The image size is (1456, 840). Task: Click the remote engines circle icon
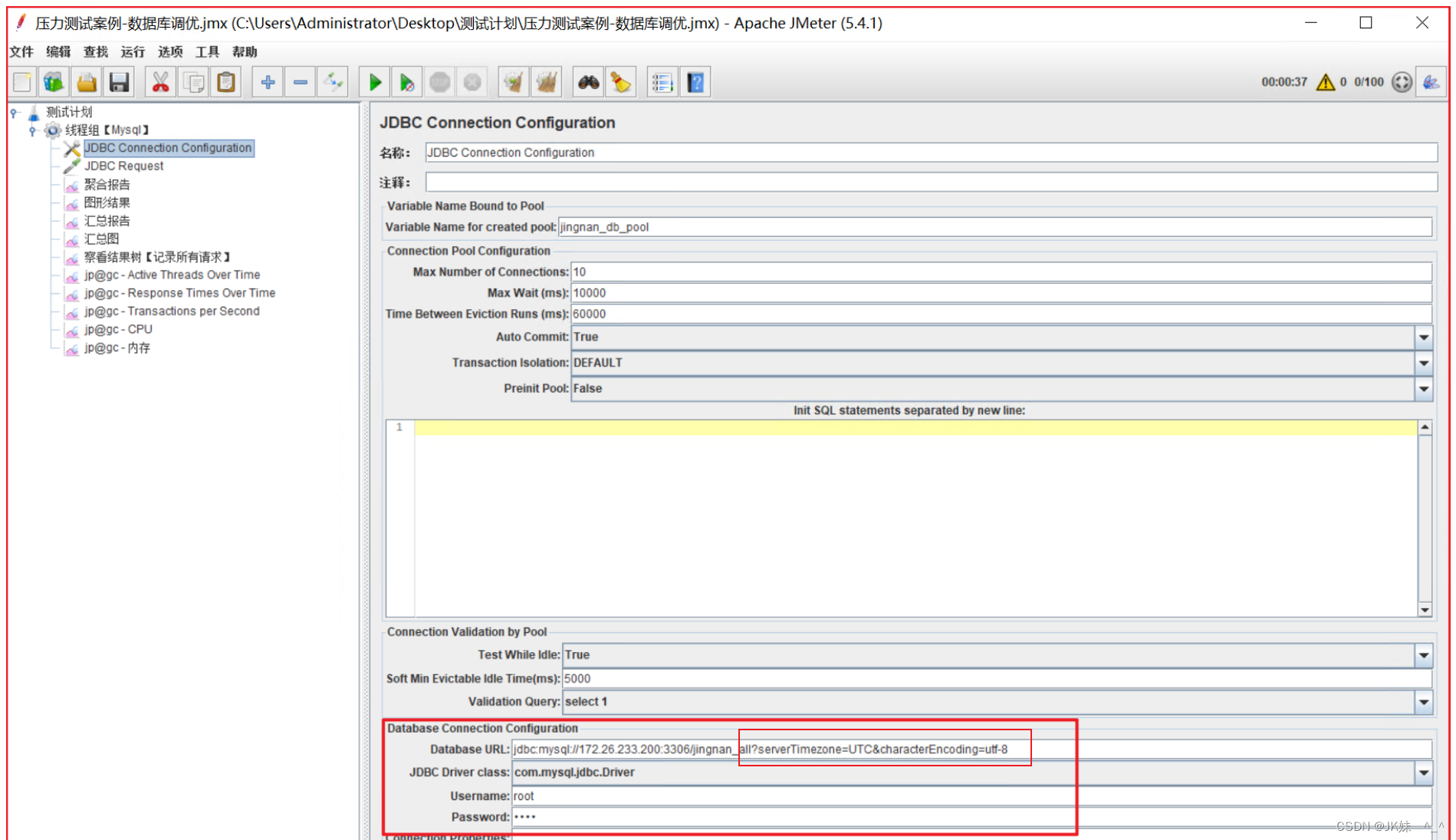coord(1402,82)
